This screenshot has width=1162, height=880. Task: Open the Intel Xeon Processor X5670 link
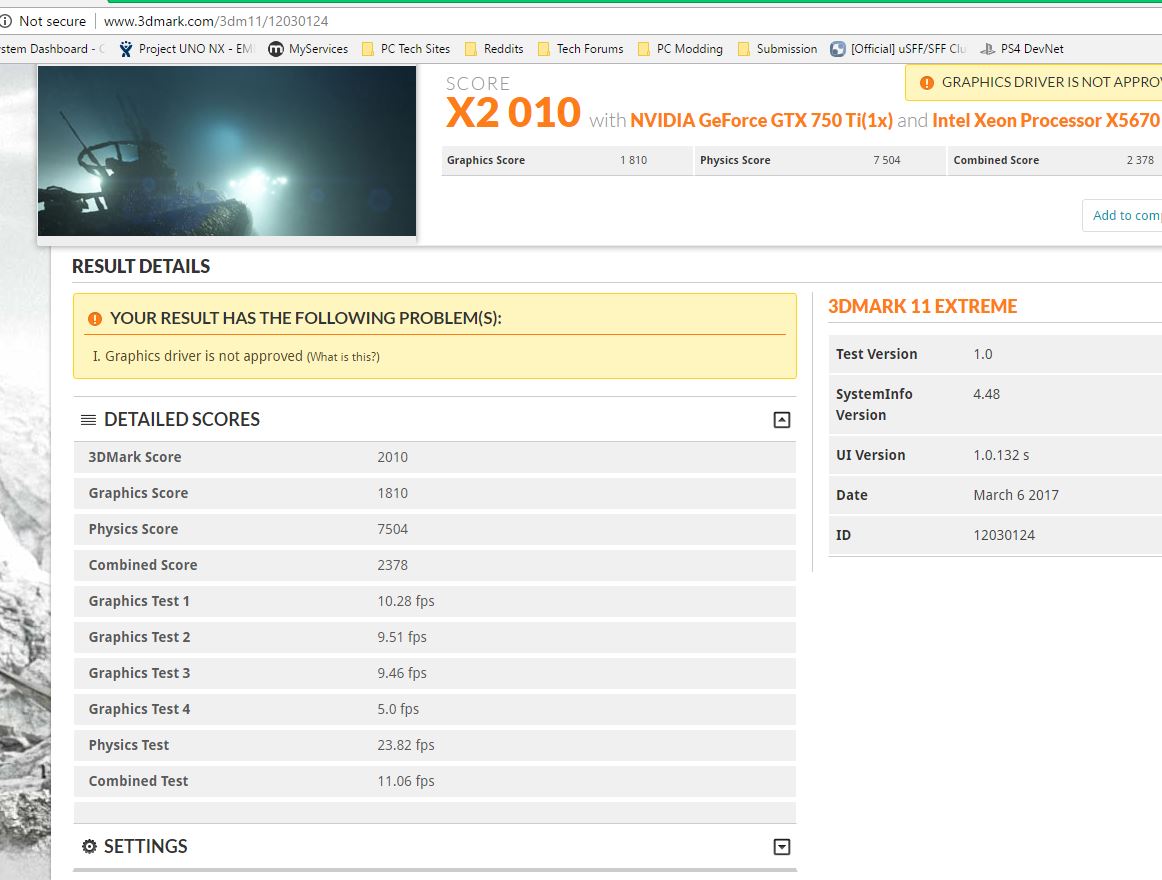pyautogui.click(x=1046, y=120)
